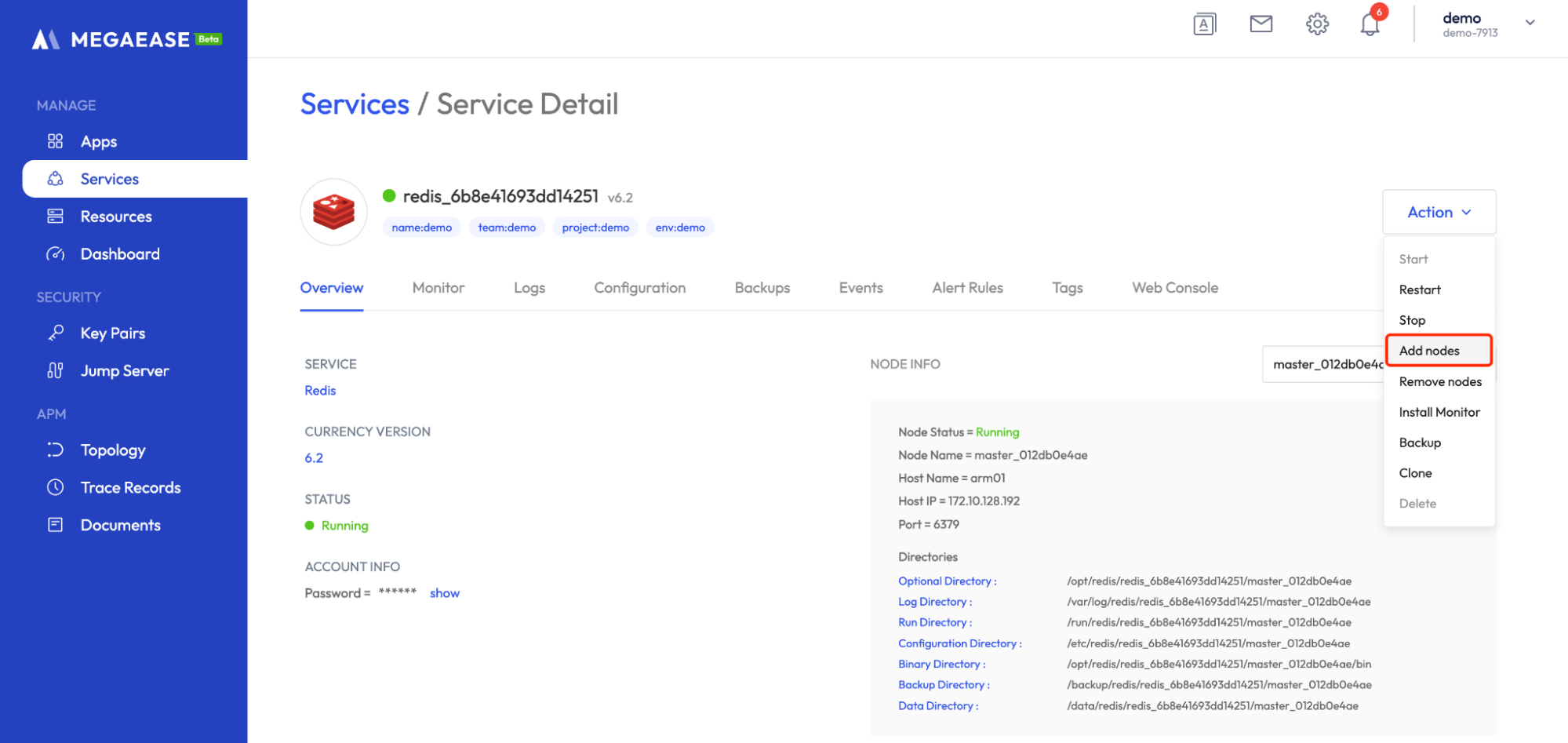
Task: Switch to the Events tab
Action: coord(861,288)
